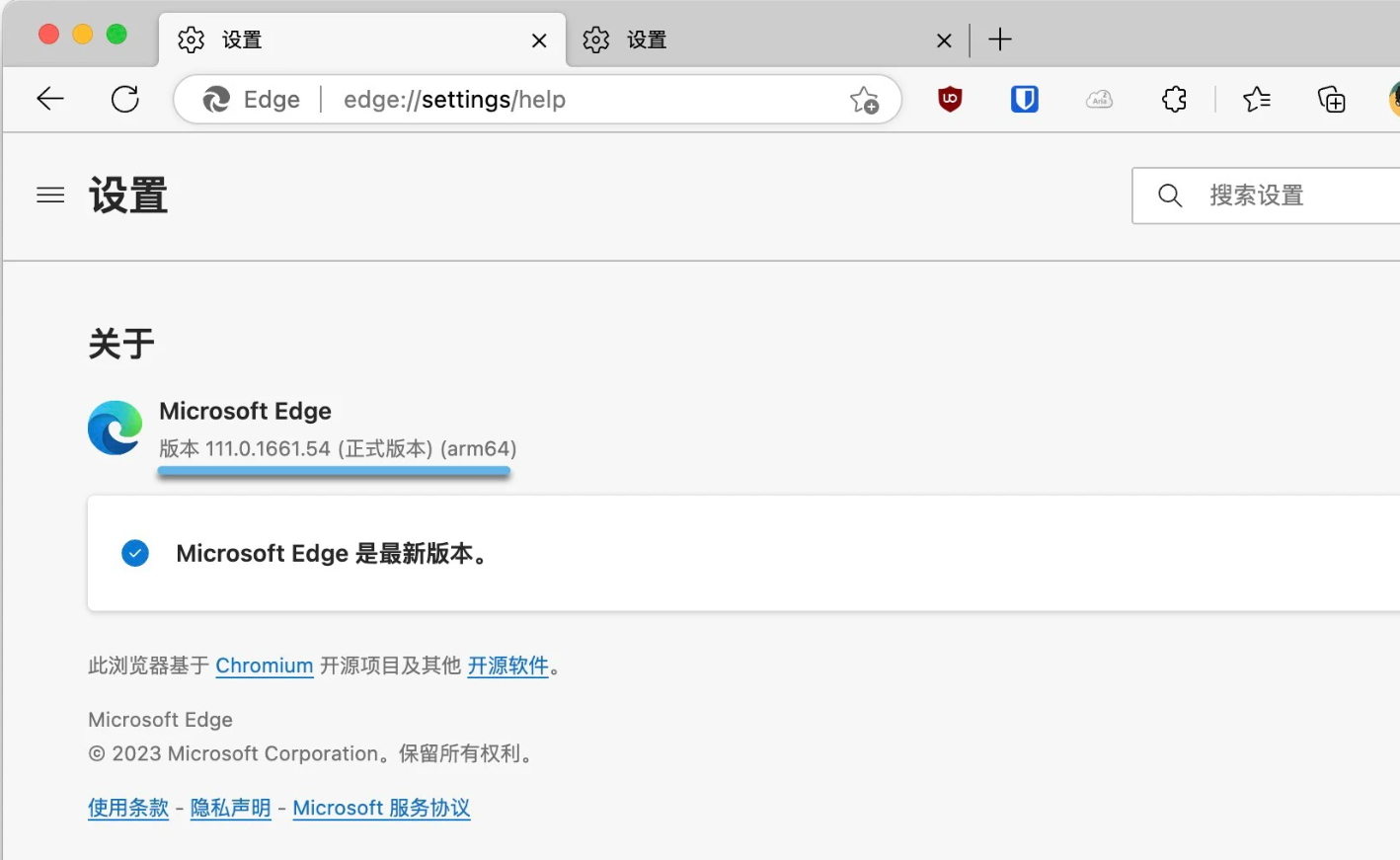This screenshot has width=1400, height=860.
Task: Open the Favorites list icon
Action: tap(1257, 99)
